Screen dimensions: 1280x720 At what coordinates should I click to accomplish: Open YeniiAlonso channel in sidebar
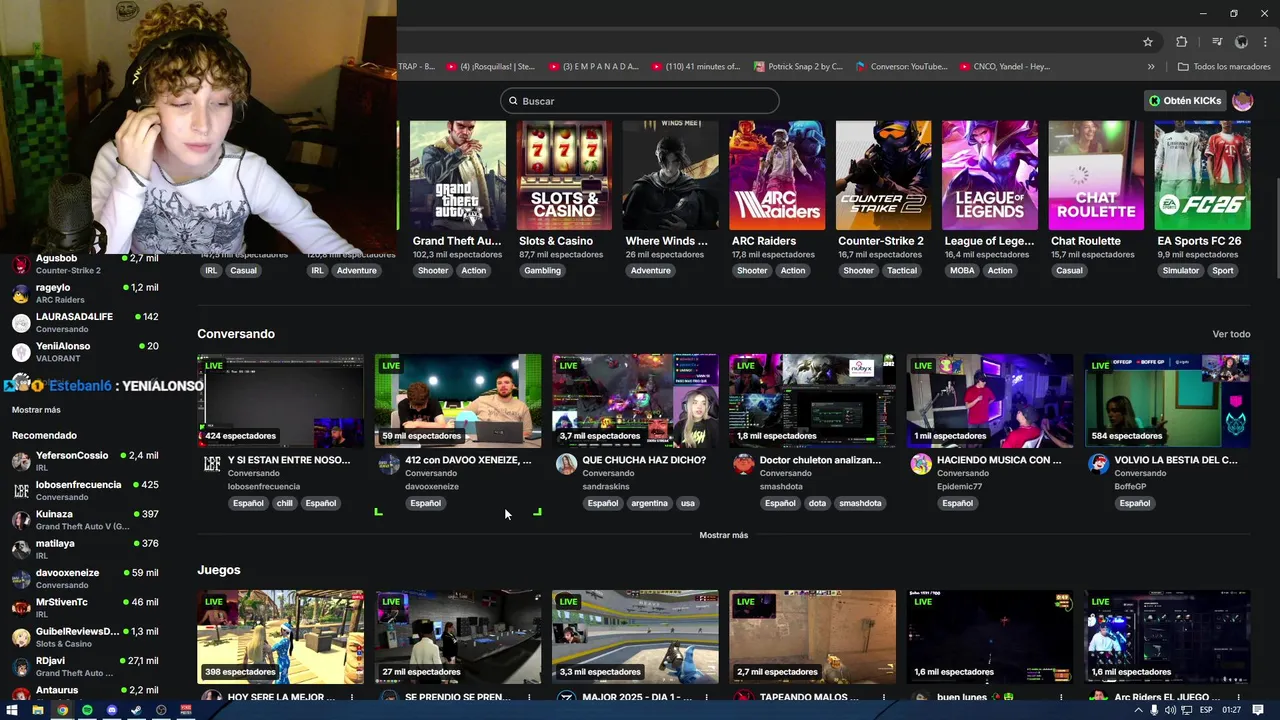[x=85, y=351]
